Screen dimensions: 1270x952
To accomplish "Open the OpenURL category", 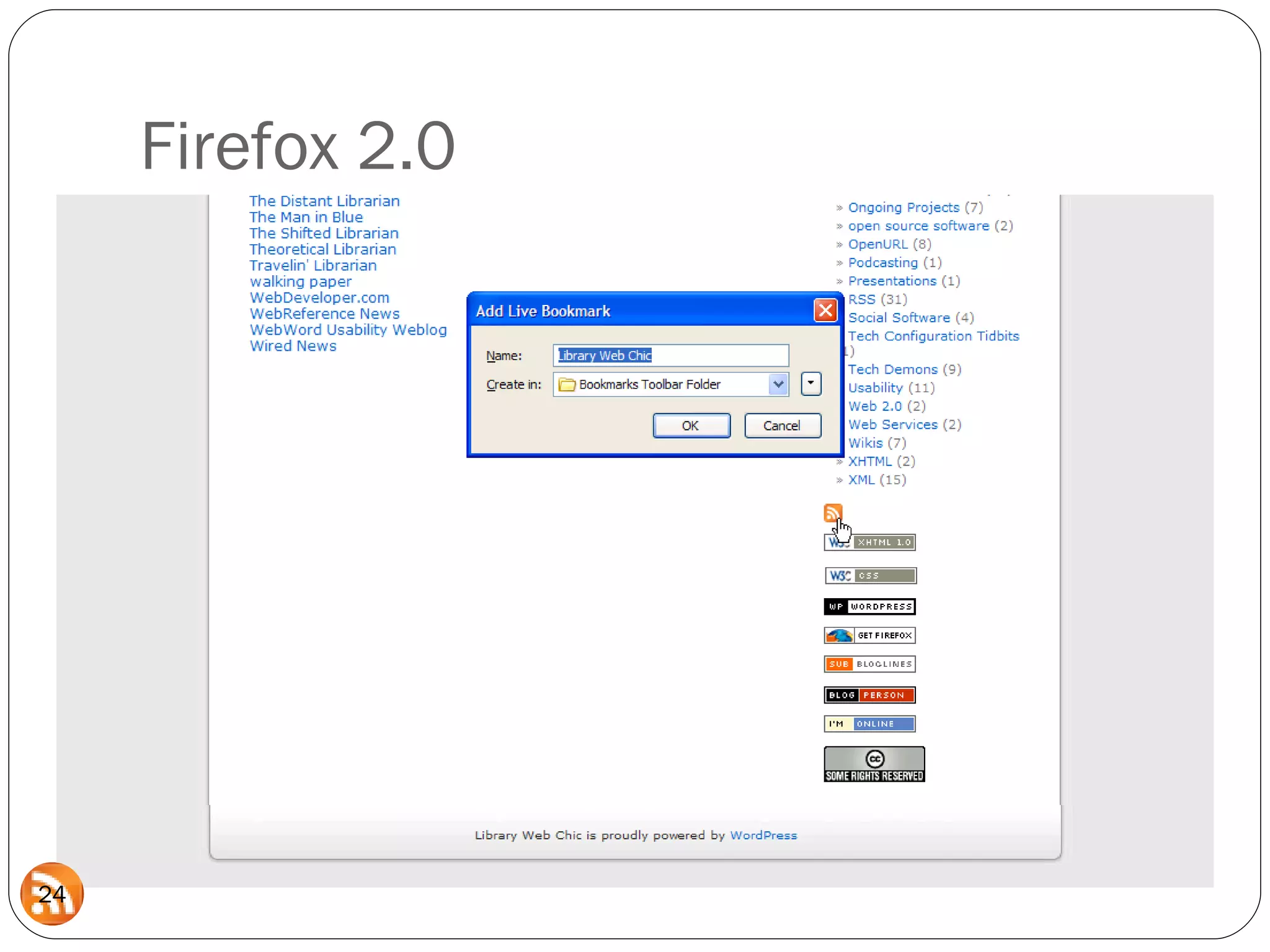I will (877, 244).
